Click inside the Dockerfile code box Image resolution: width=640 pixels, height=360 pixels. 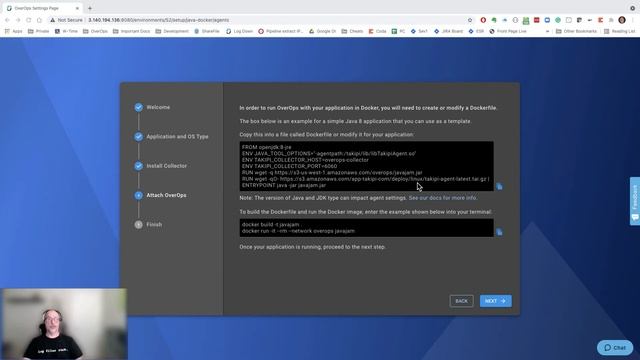pyautogui.click(x=367, y=166)
